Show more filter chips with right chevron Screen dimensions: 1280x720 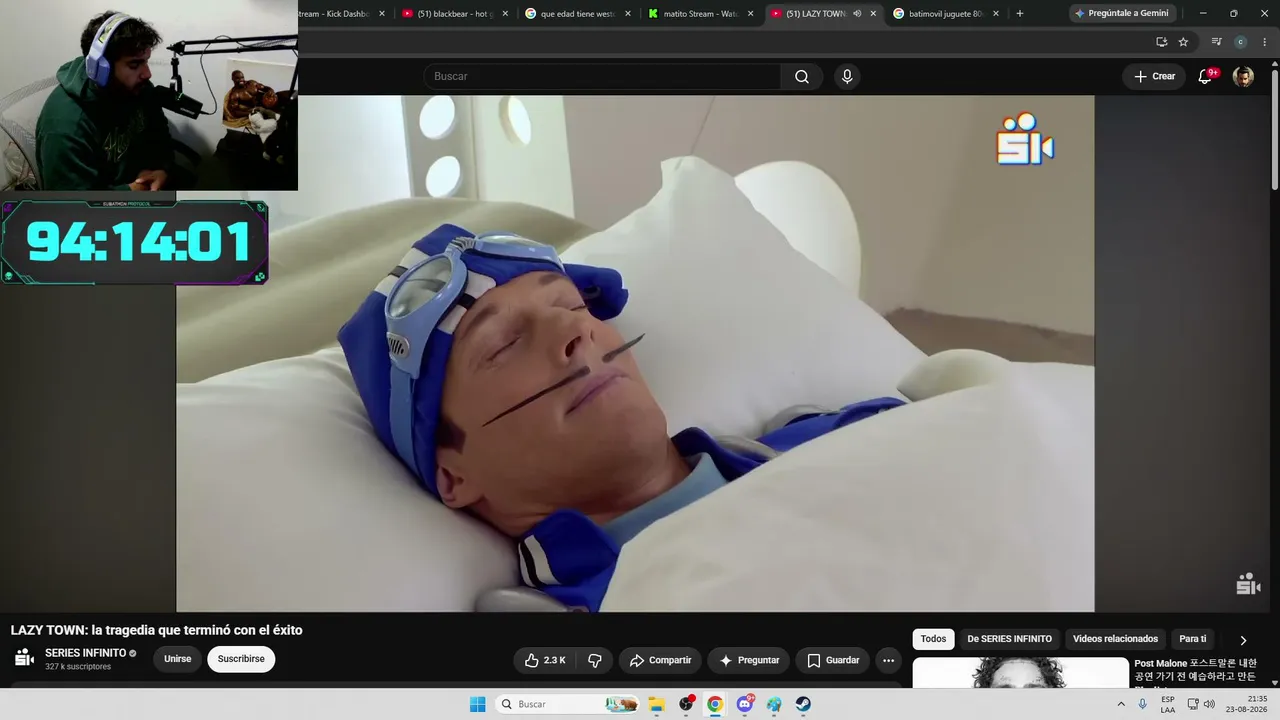pyautogui.click(x=1243, y=640)
